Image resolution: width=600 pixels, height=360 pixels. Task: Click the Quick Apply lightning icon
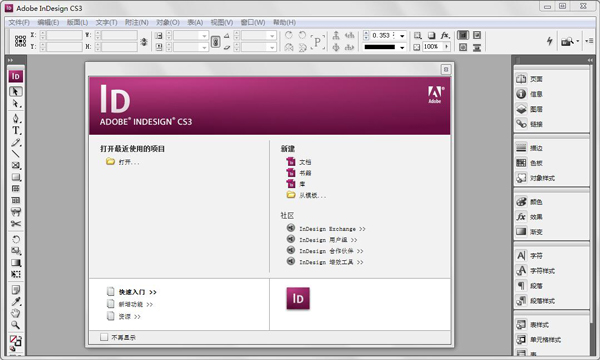(549, 41)
